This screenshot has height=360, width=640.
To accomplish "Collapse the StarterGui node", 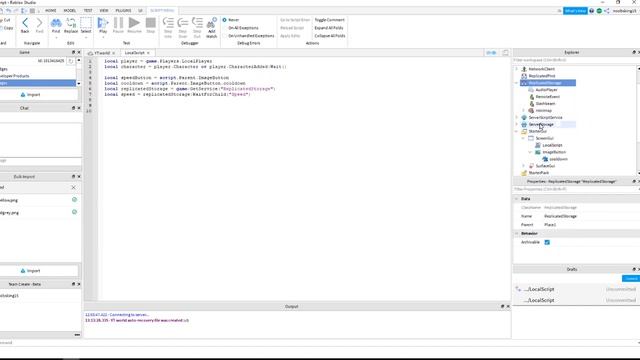I will (516, 131).
